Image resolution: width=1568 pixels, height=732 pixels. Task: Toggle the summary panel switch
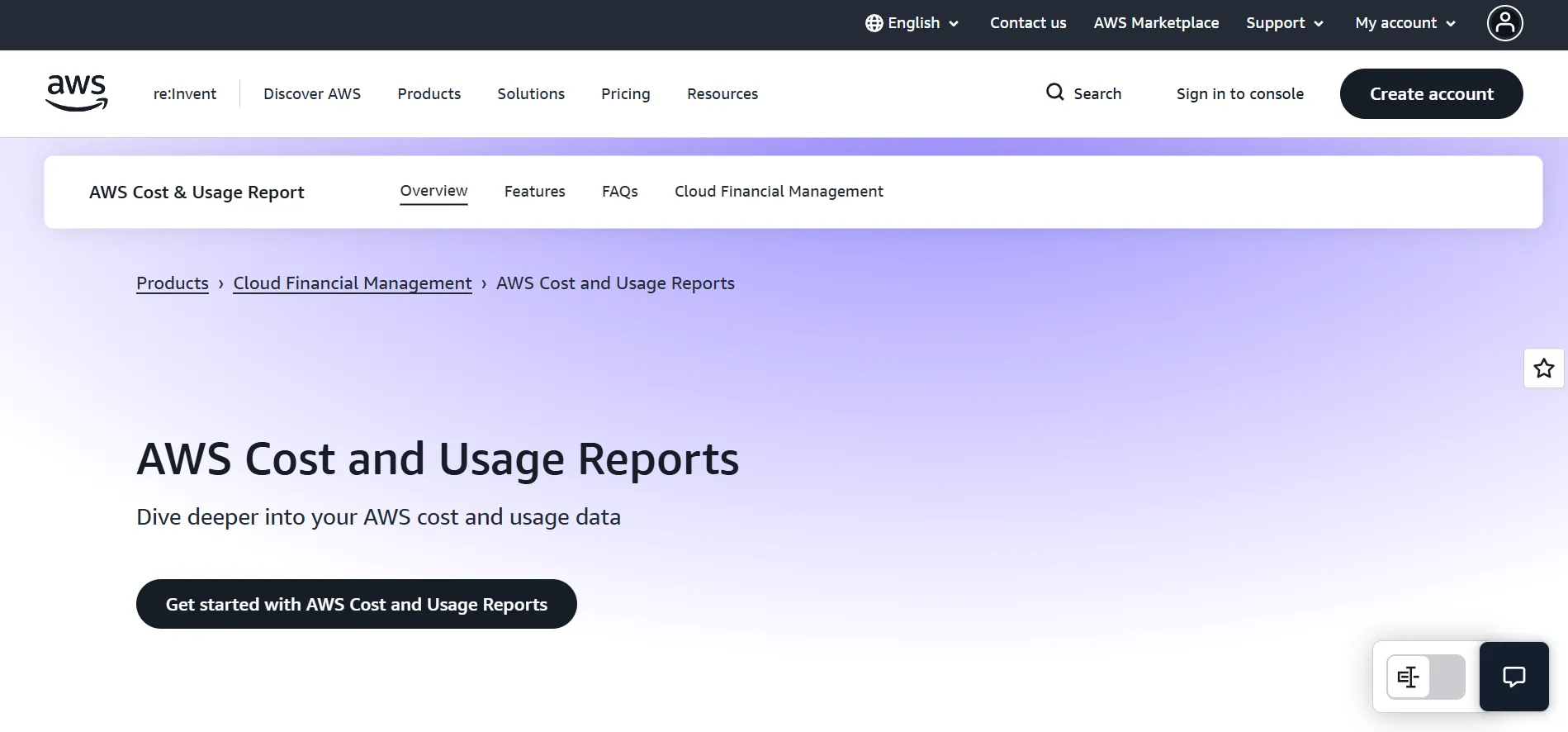(1426, 677)
